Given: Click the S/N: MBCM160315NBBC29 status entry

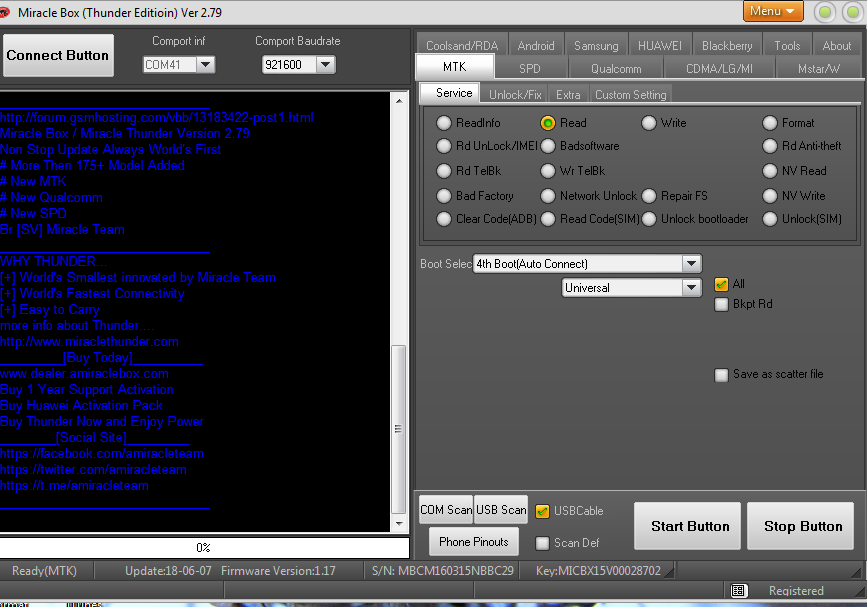Looking at the screenshot, I should (442, 571).
